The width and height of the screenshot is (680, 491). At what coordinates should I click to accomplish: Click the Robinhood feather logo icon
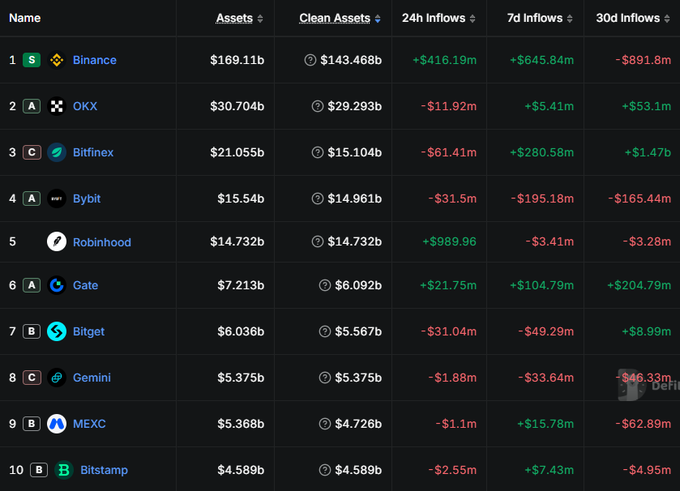click(x=56, y=242)
